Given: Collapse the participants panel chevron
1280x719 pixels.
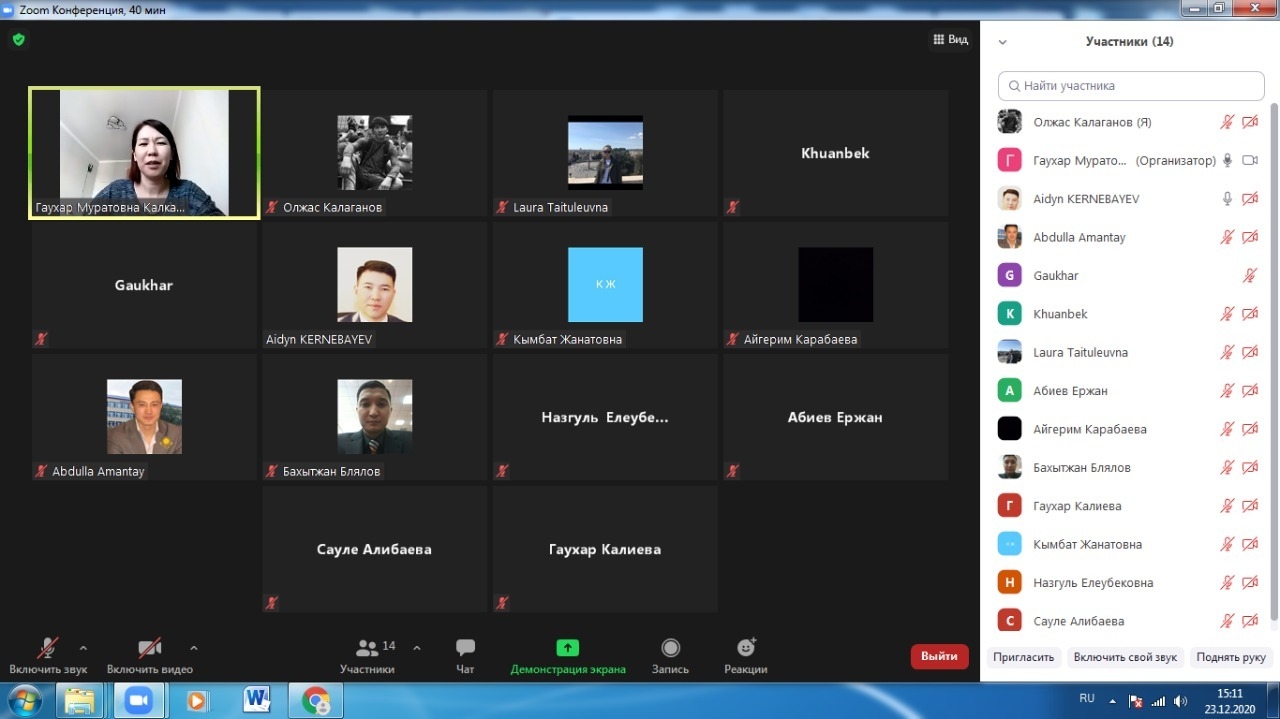Looking at the screenshot, I should [1002, 42].
